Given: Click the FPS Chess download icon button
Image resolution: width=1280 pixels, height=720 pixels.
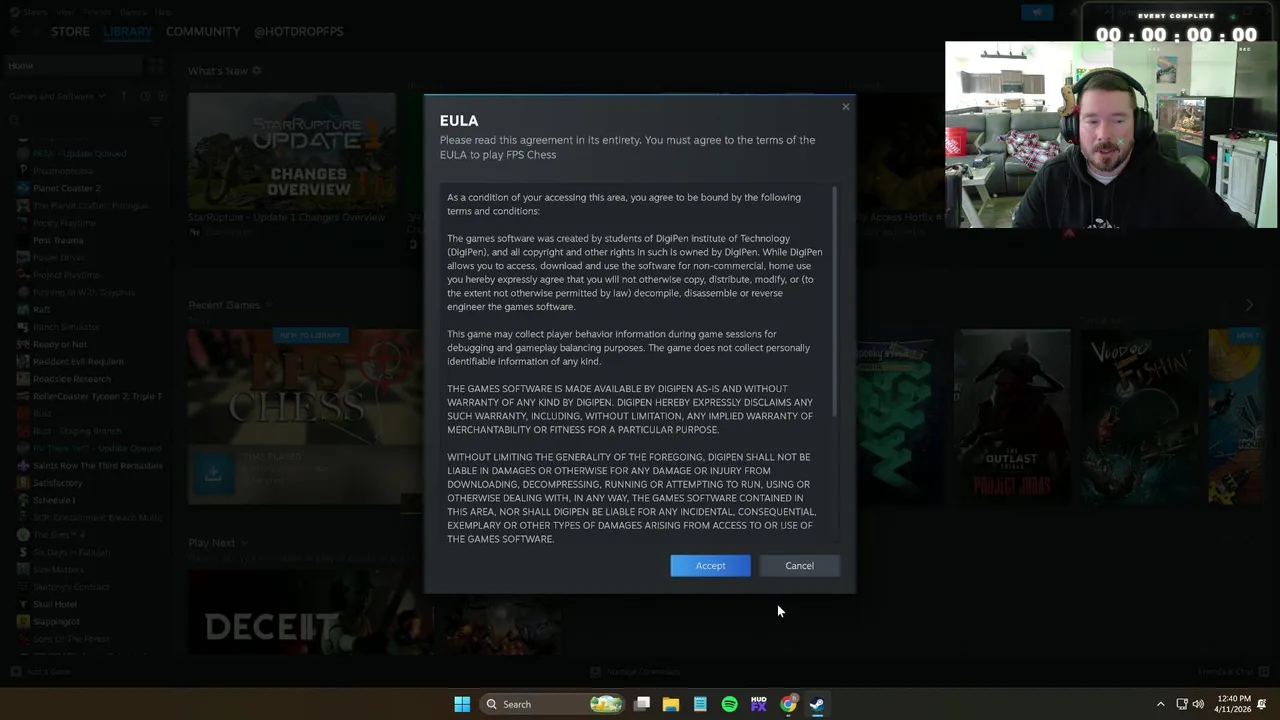Looking at the screenshot, I should point(213,474).
